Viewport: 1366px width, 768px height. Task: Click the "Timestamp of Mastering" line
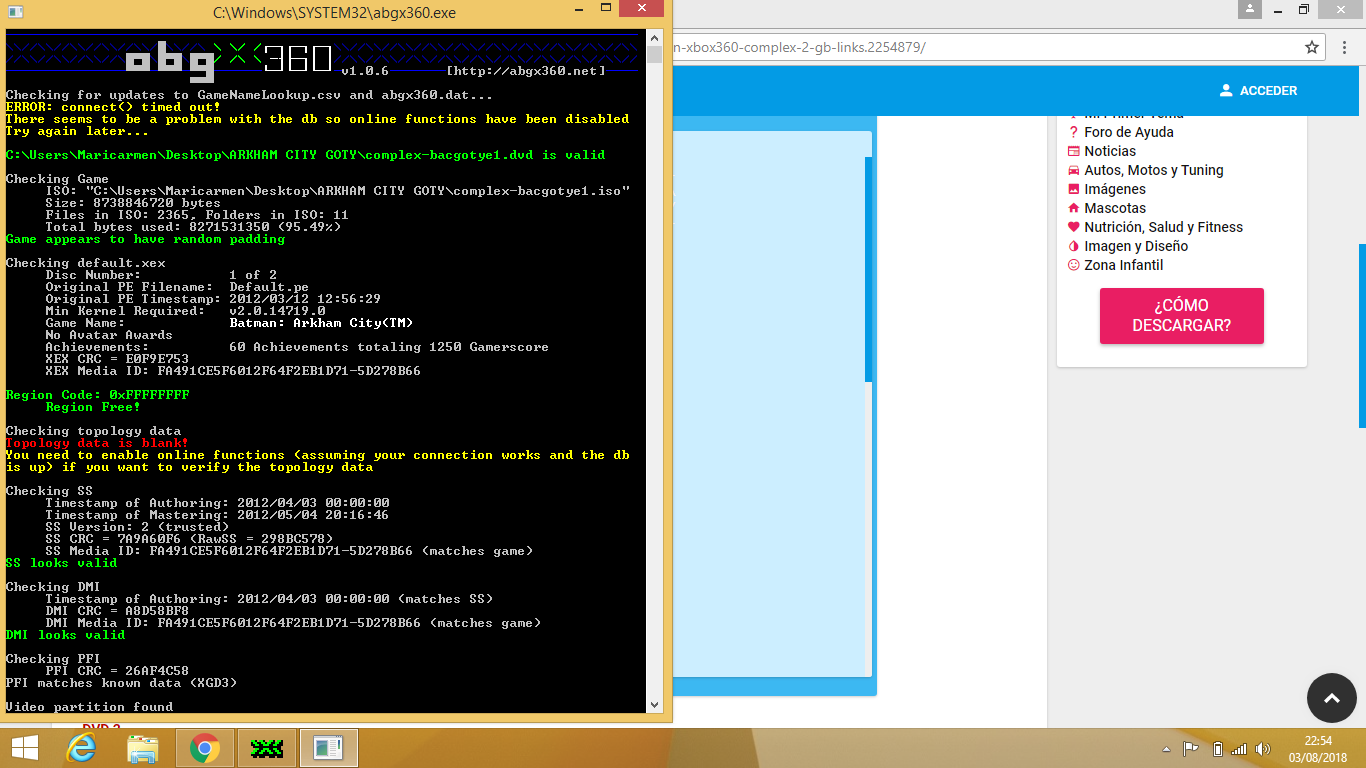click(x=217, y=515)
